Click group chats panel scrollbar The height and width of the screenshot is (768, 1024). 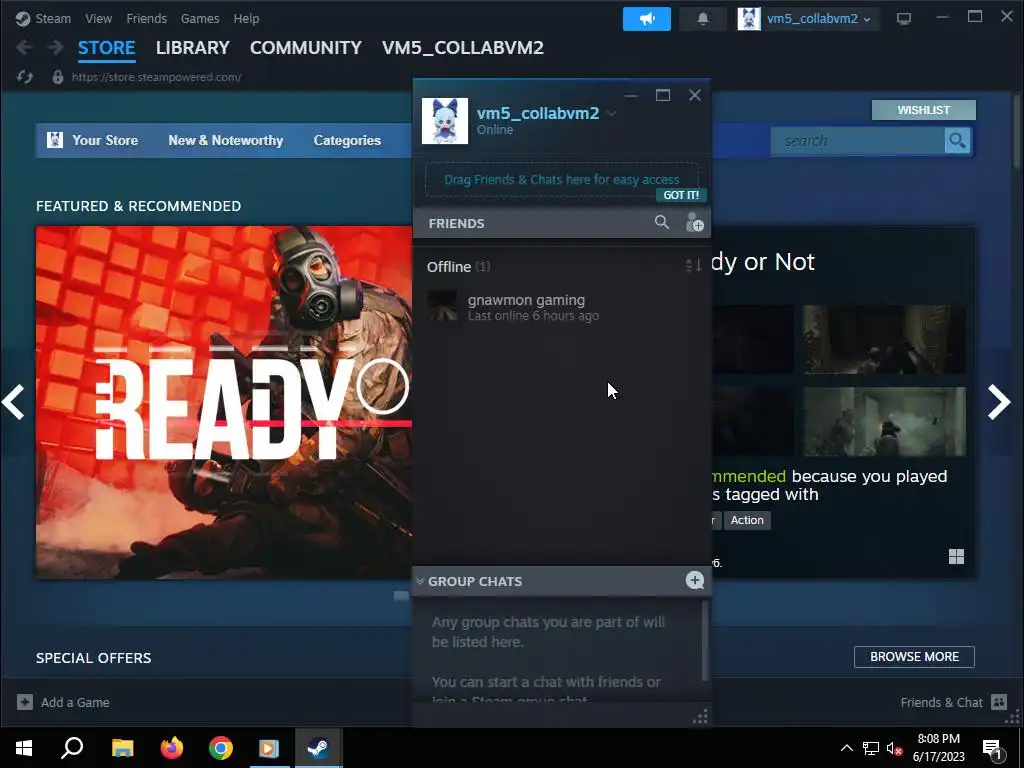[705, 640]
